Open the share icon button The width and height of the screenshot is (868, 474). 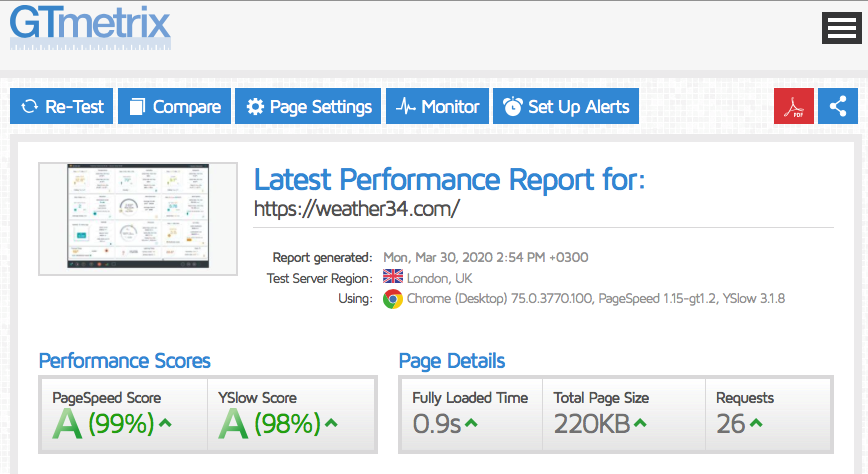(838, 106)
